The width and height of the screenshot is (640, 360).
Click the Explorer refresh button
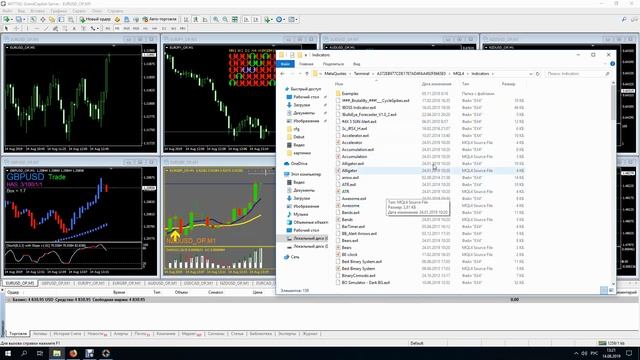[x=538, y=74]
